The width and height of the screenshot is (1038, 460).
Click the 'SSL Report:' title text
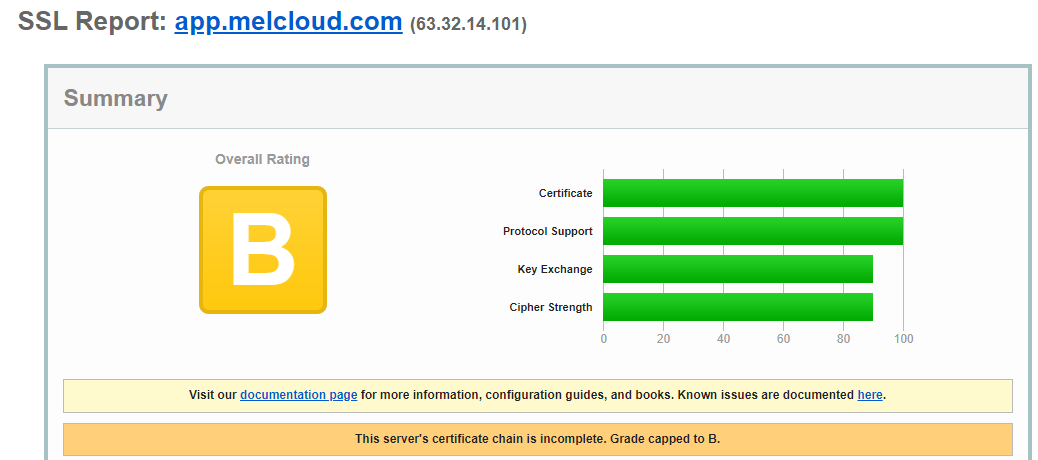click(x=92, y=22)
